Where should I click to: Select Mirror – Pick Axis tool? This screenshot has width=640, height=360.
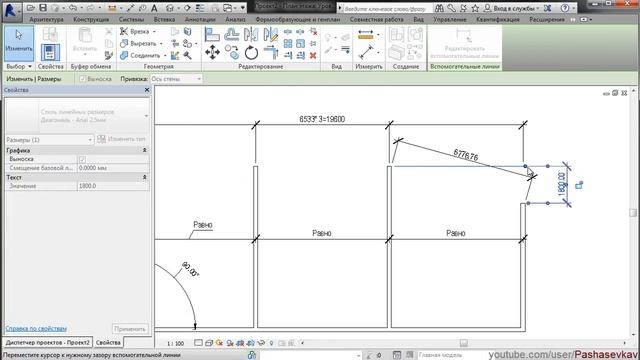[251, 35]
